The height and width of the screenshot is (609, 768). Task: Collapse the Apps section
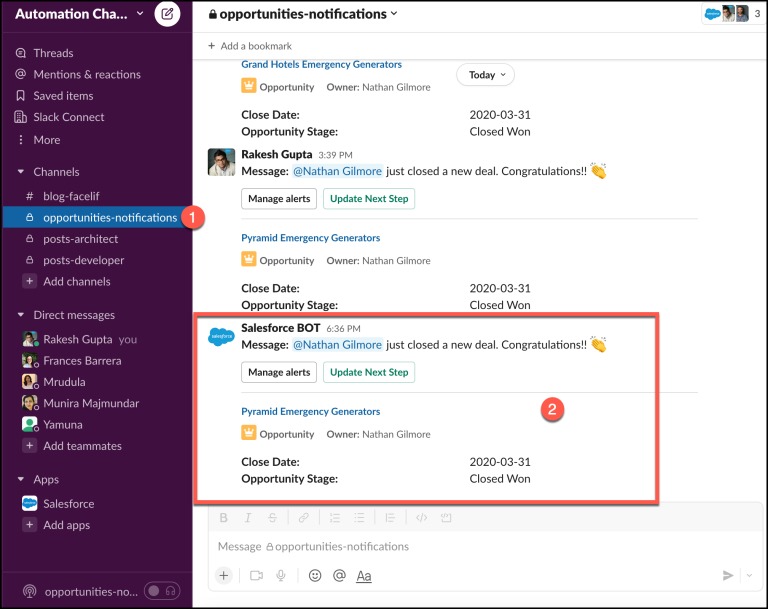point(21,479)
